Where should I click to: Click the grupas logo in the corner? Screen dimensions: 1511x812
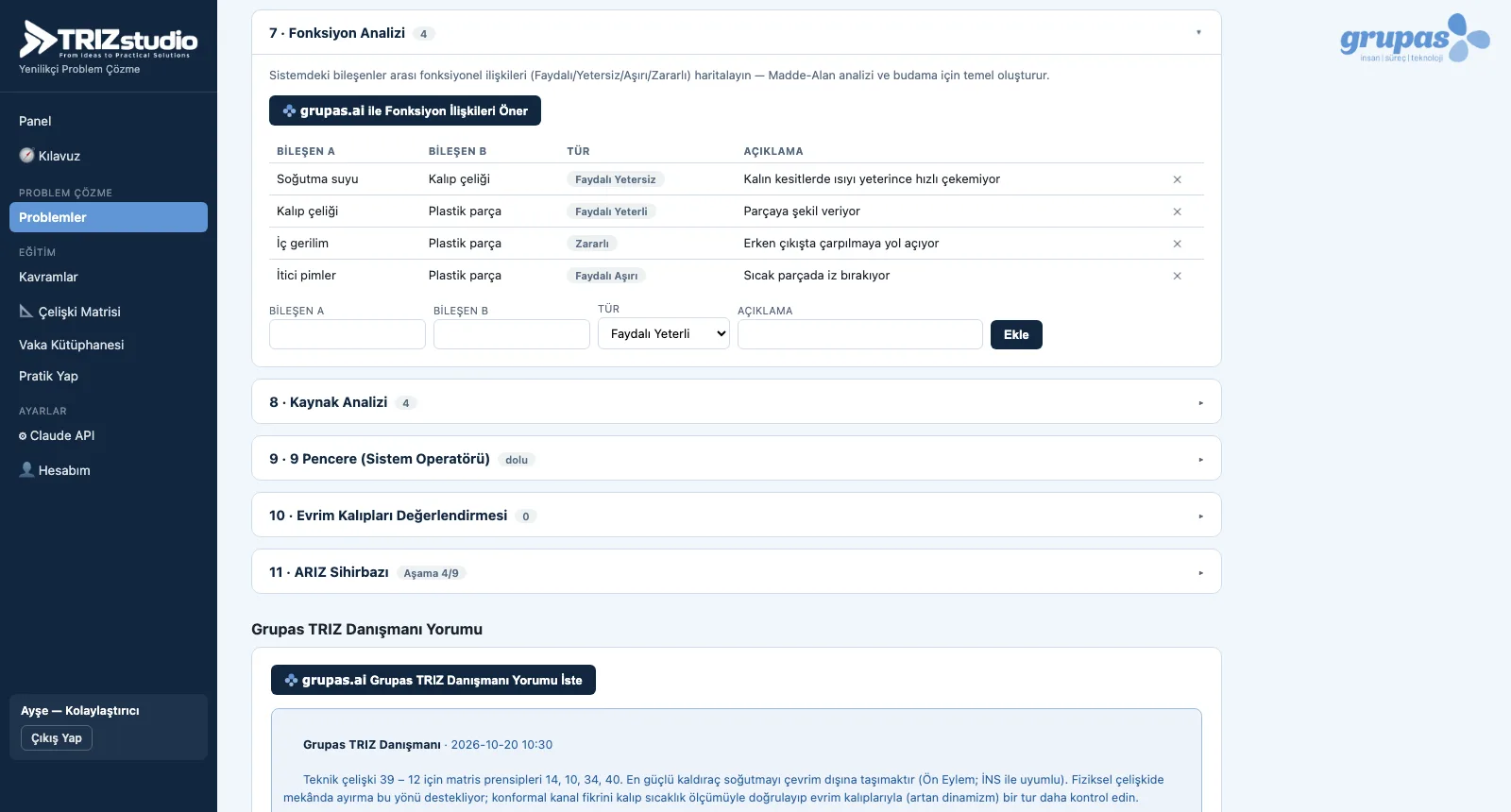point(1415,39)
